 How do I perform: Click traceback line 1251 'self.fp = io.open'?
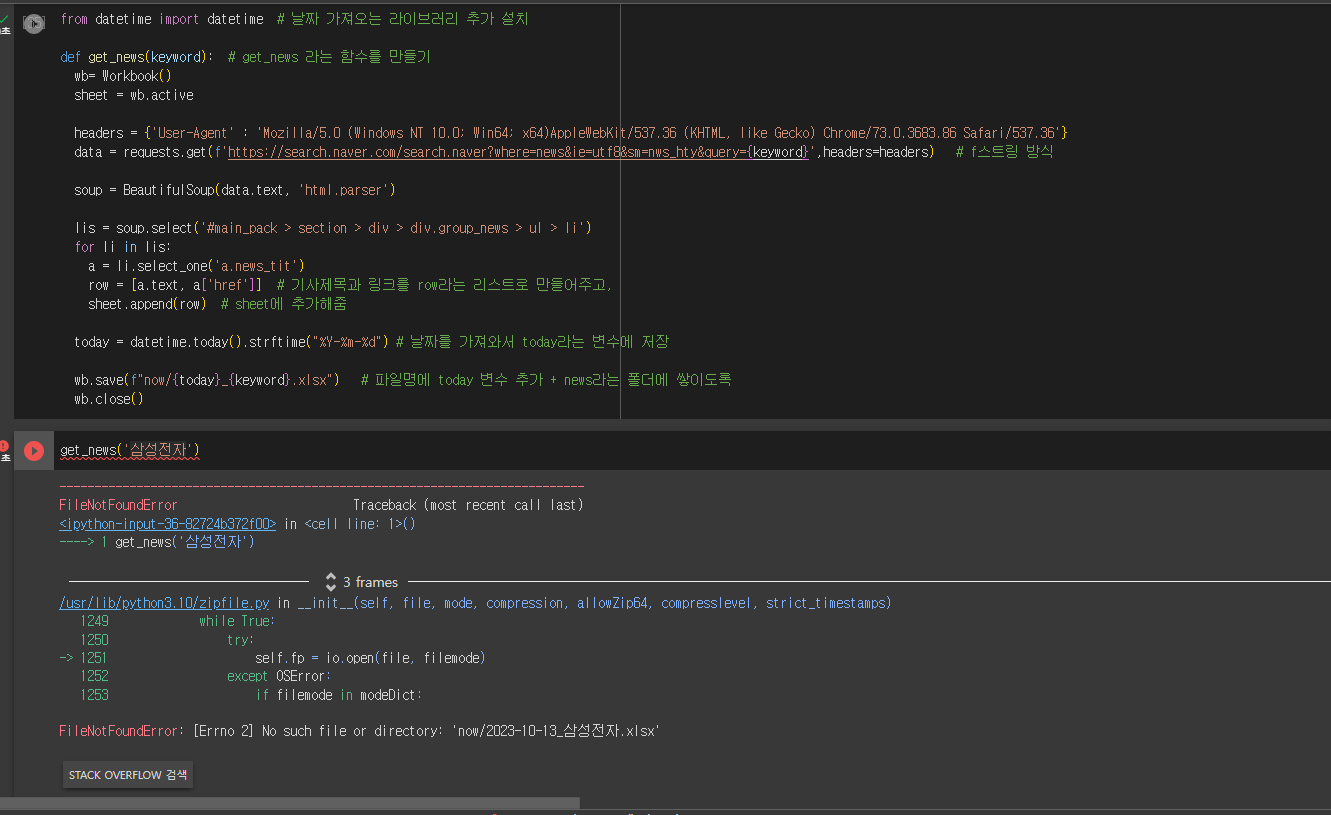[x=370, y=658]
